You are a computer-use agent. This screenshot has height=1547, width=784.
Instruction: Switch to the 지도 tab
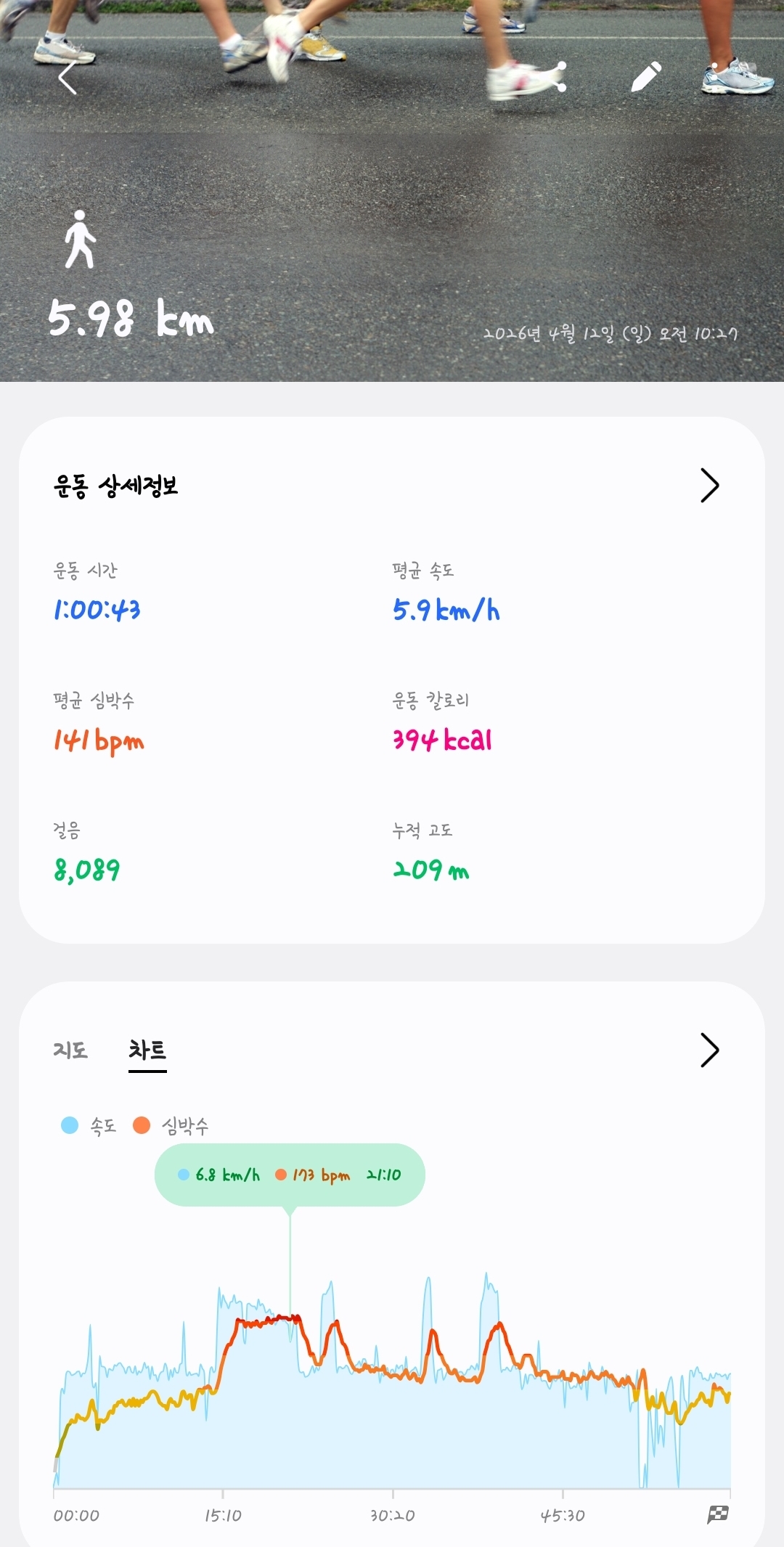point(70,1050)
